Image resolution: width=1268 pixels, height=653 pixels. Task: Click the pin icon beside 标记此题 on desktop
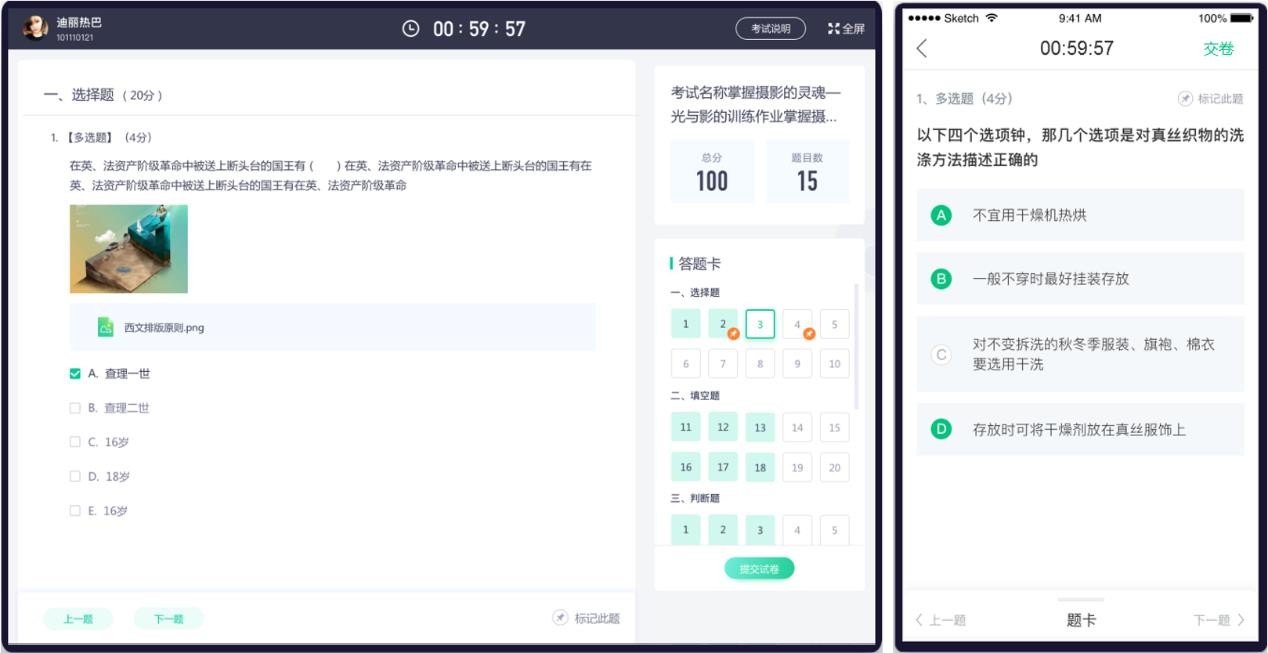(560, 618)
